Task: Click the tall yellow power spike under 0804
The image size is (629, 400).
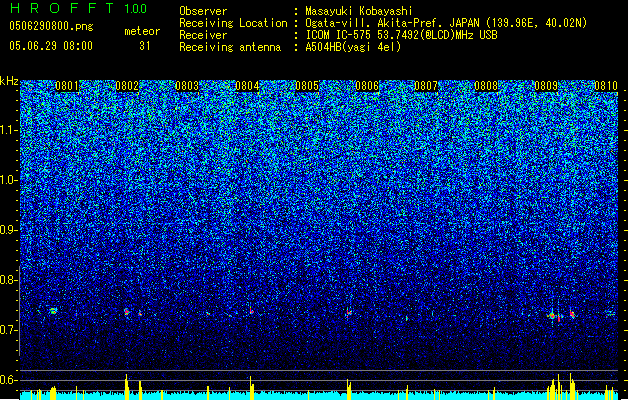Action: [251, 388]
